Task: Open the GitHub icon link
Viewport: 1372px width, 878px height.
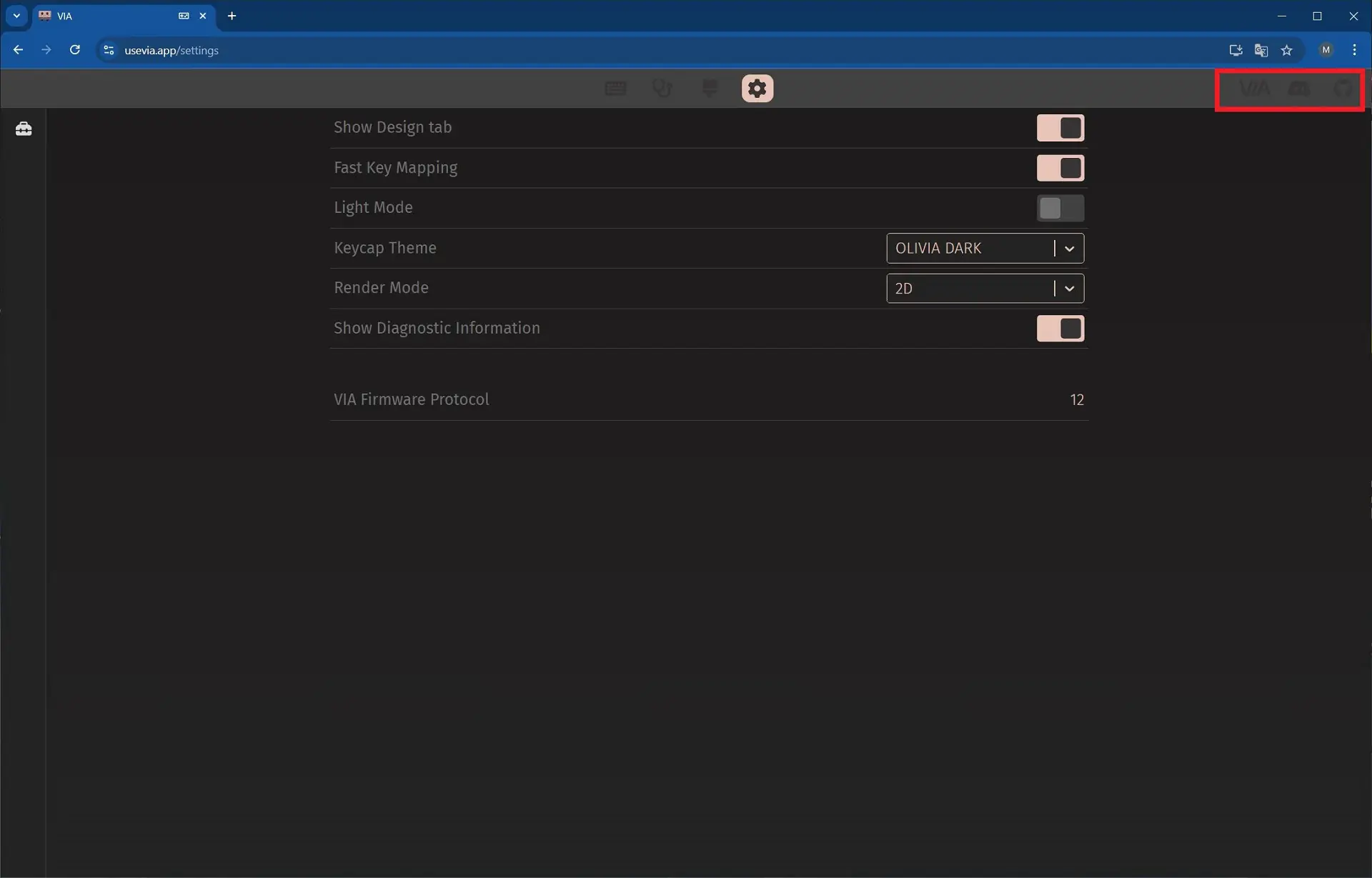Action: (1343, 89)
